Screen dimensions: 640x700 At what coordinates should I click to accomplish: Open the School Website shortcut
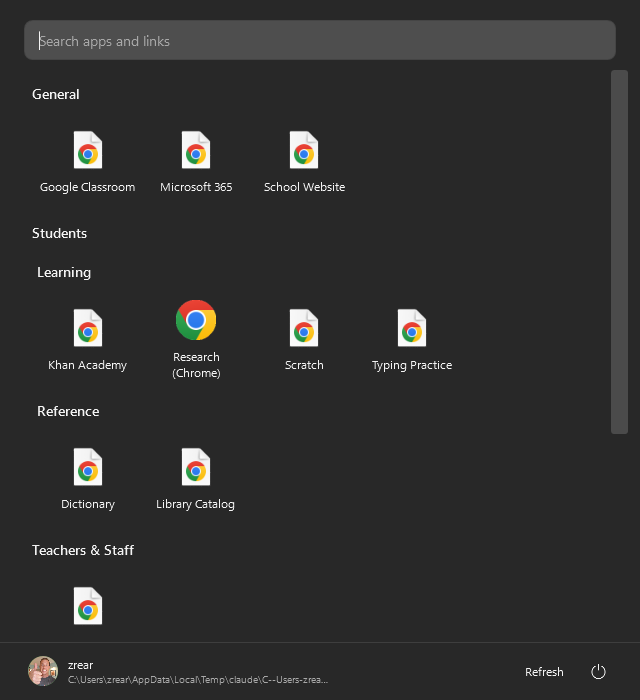[x=304, y=162]
